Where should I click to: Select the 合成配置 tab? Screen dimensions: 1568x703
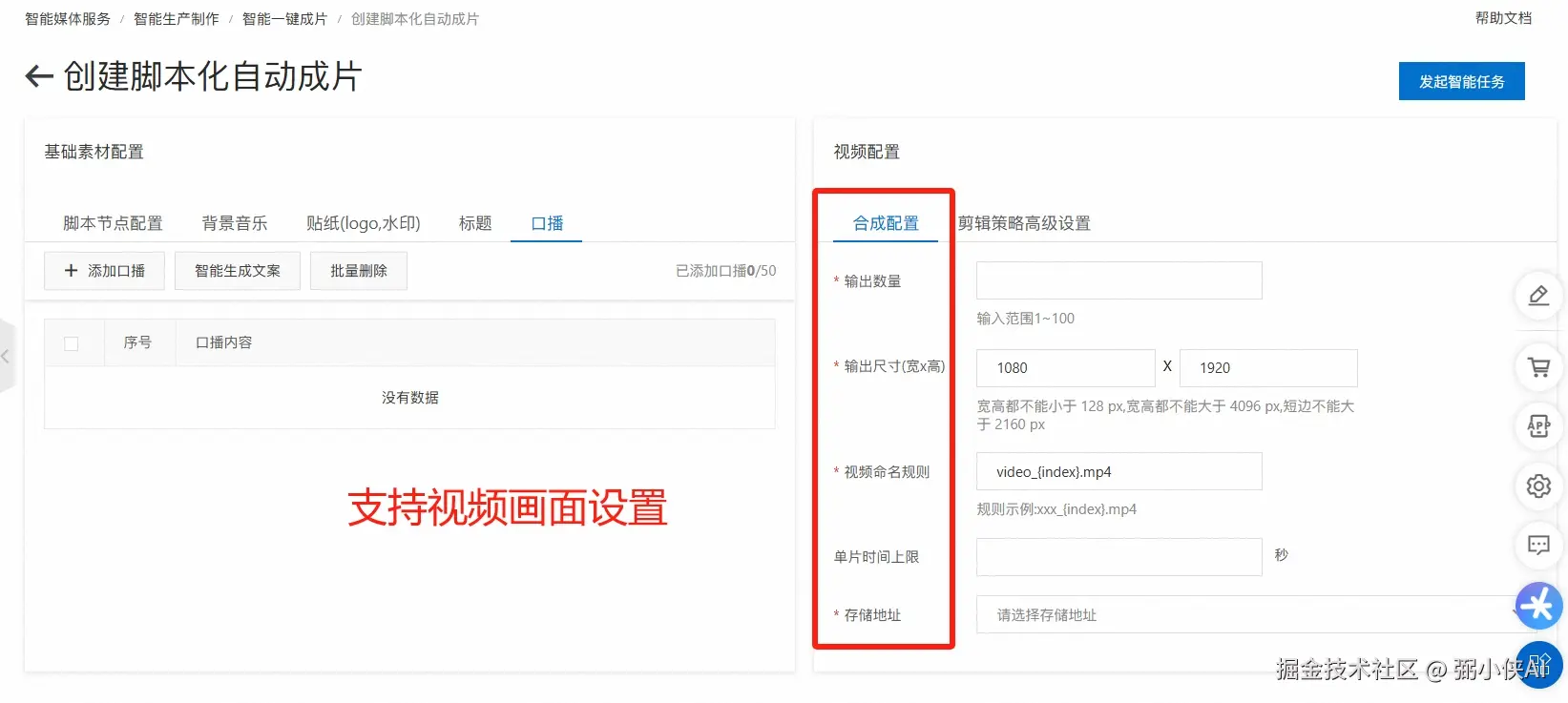[x=886, y=223]
